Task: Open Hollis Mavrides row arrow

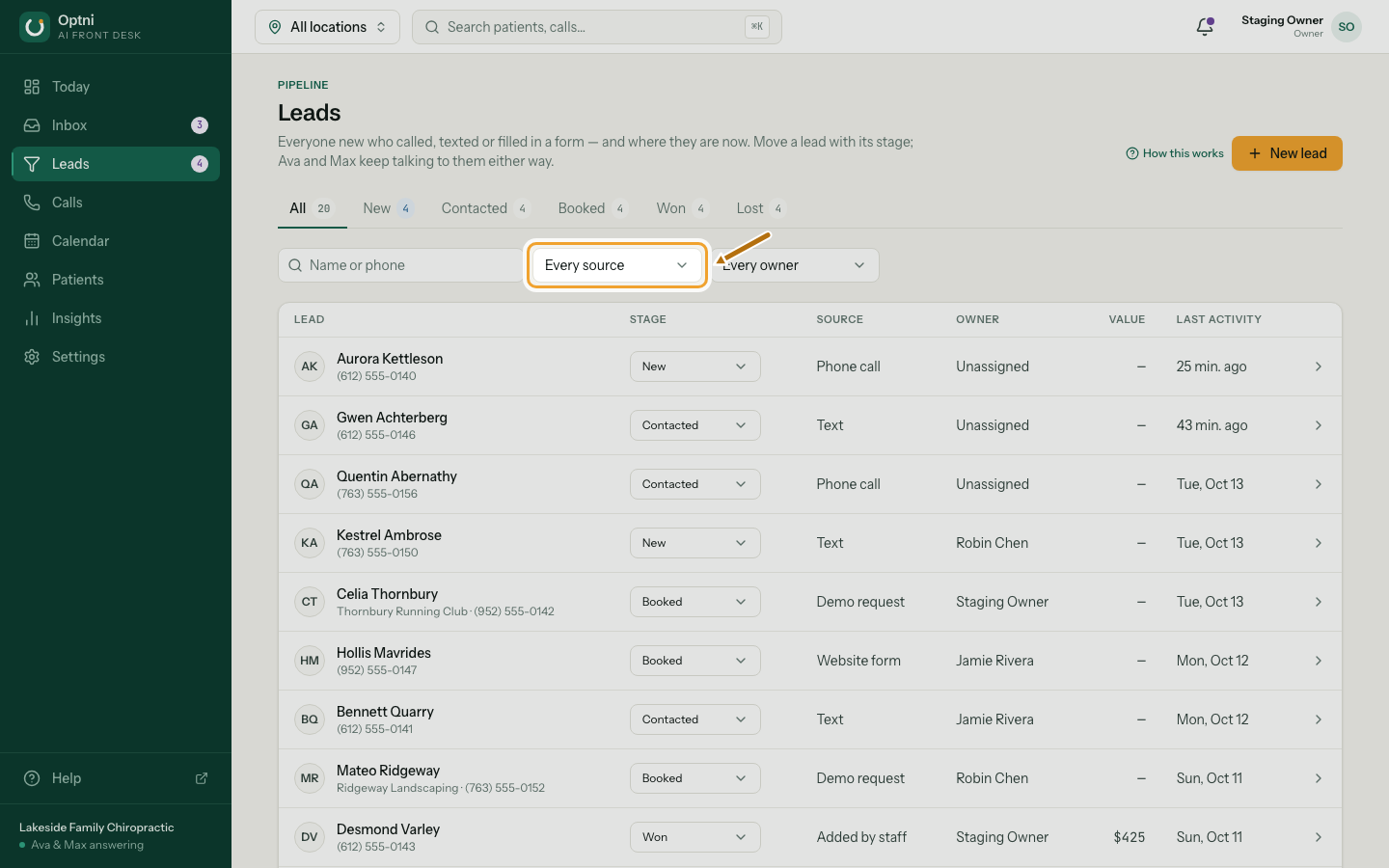Action: point(1318,661)
